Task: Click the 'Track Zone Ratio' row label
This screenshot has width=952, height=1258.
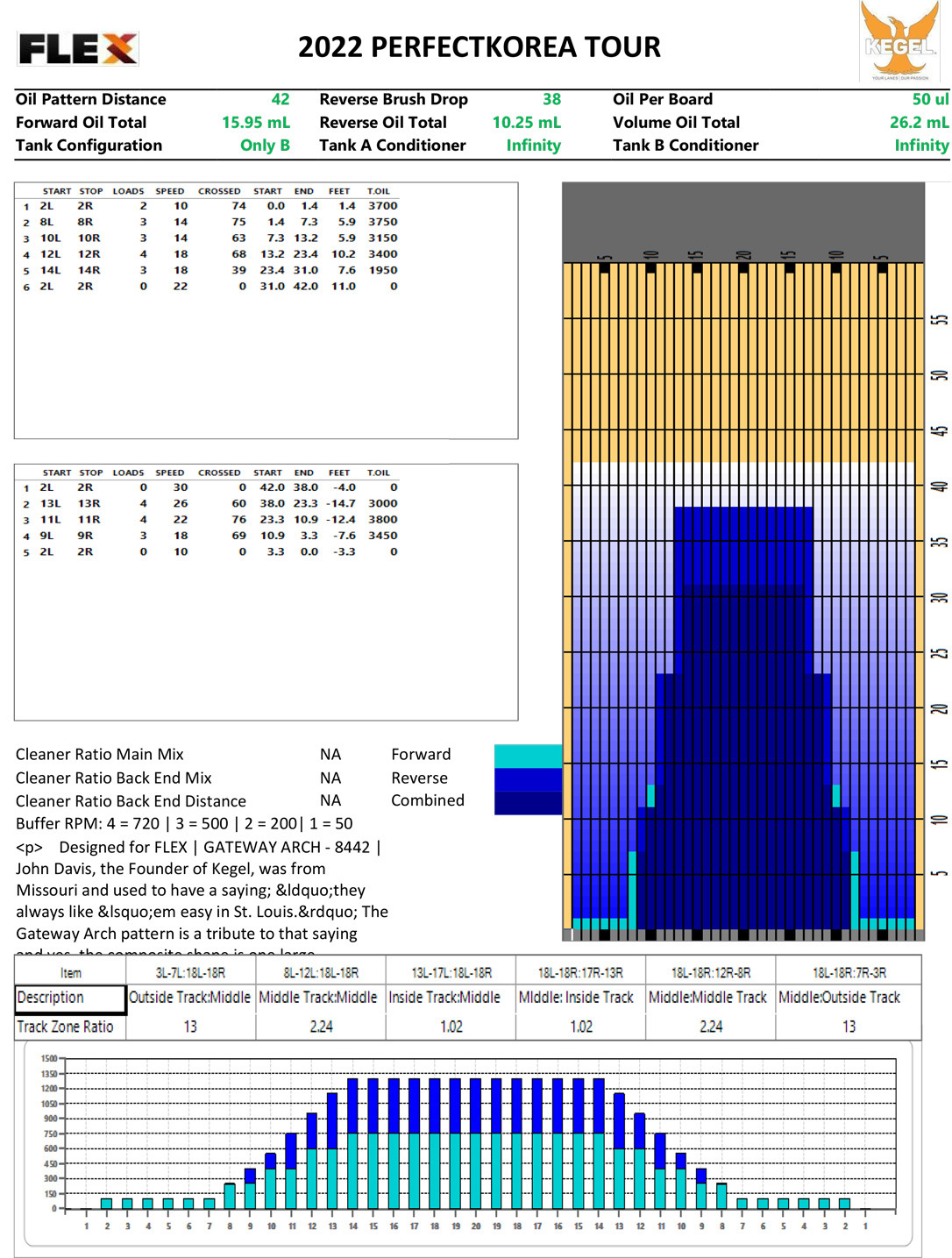Action: coord(65,1027)
